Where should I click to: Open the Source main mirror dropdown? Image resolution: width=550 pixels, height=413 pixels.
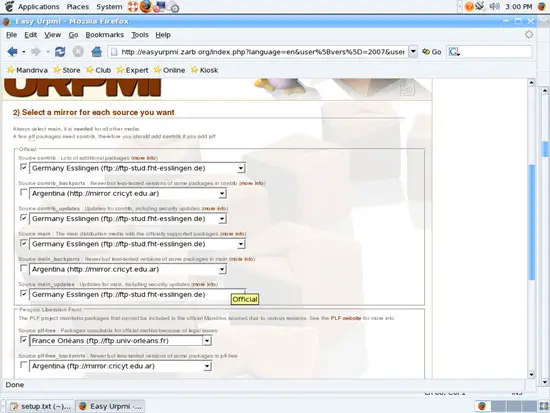coord(137,244)
